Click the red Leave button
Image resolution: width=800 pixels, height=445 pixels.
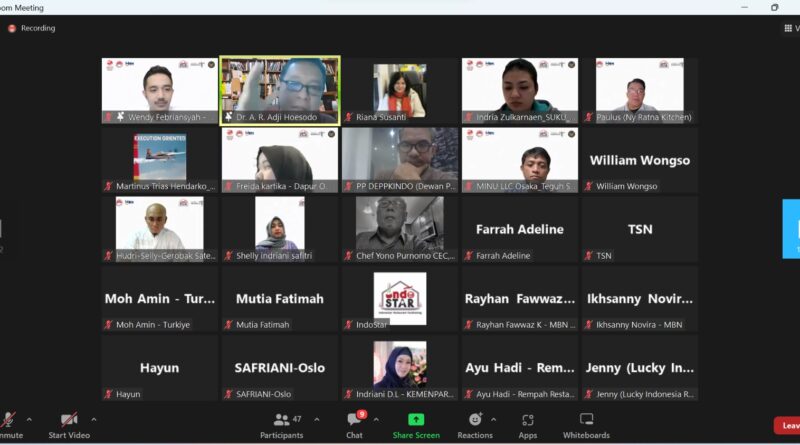(x=788, y=425)
